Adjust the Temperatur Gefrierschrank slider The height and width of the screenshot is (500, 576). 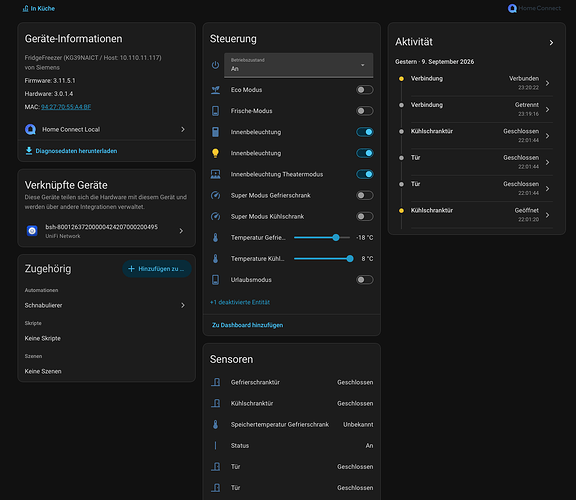point(322,238)
